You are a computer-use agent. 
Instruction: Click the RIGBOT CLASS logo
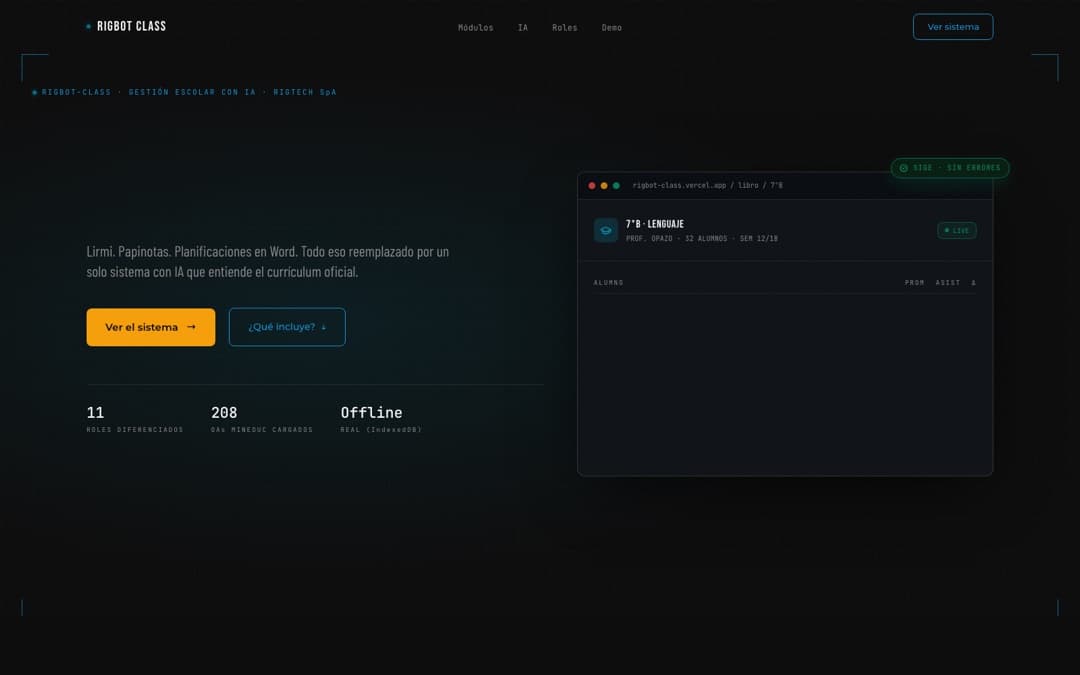[x=126, y=26]
